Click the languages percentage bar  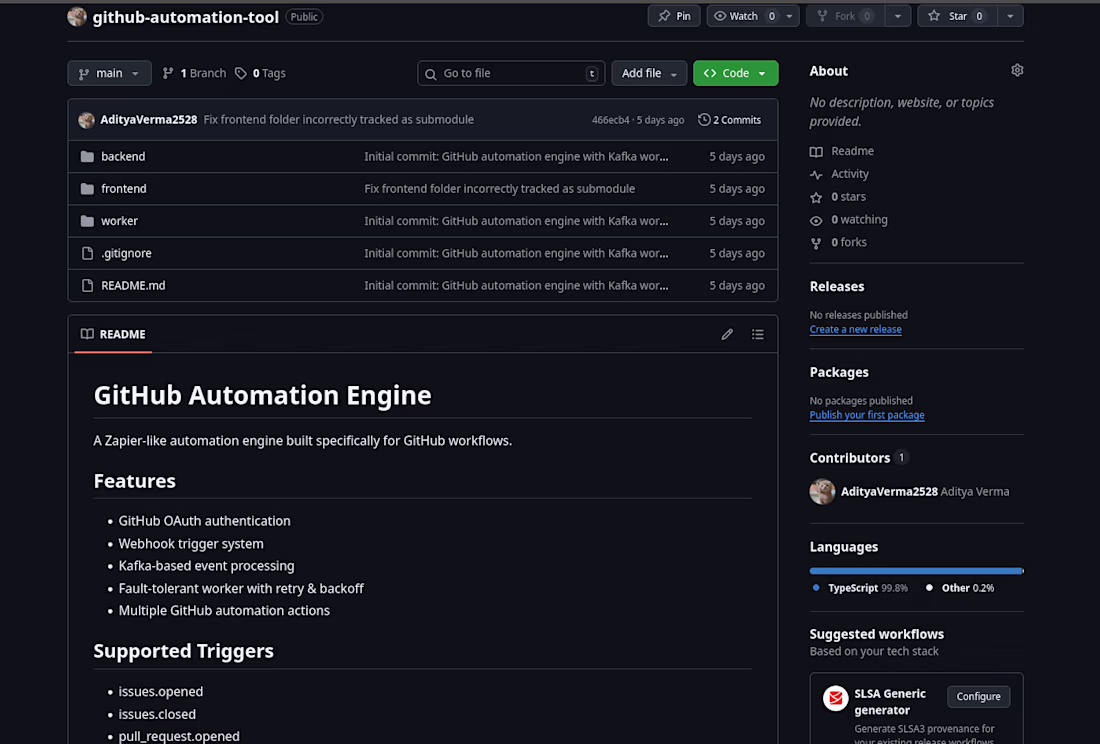click(x=916, y=571)
